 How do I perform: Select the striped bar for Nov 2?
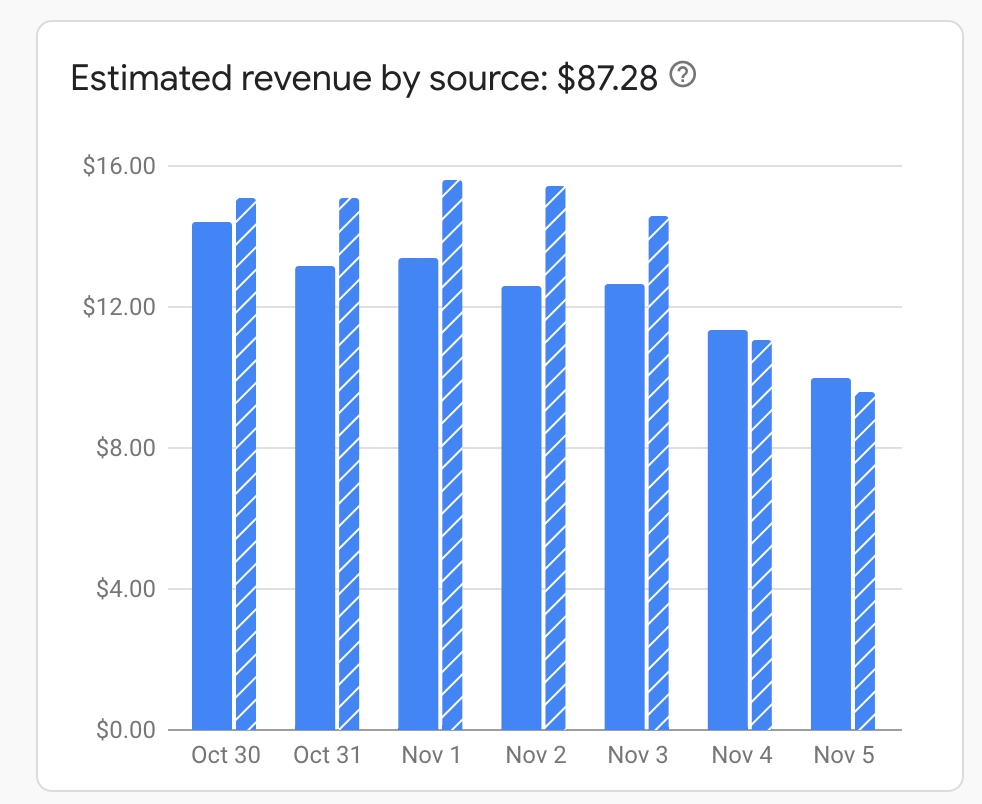pos(555,458)
